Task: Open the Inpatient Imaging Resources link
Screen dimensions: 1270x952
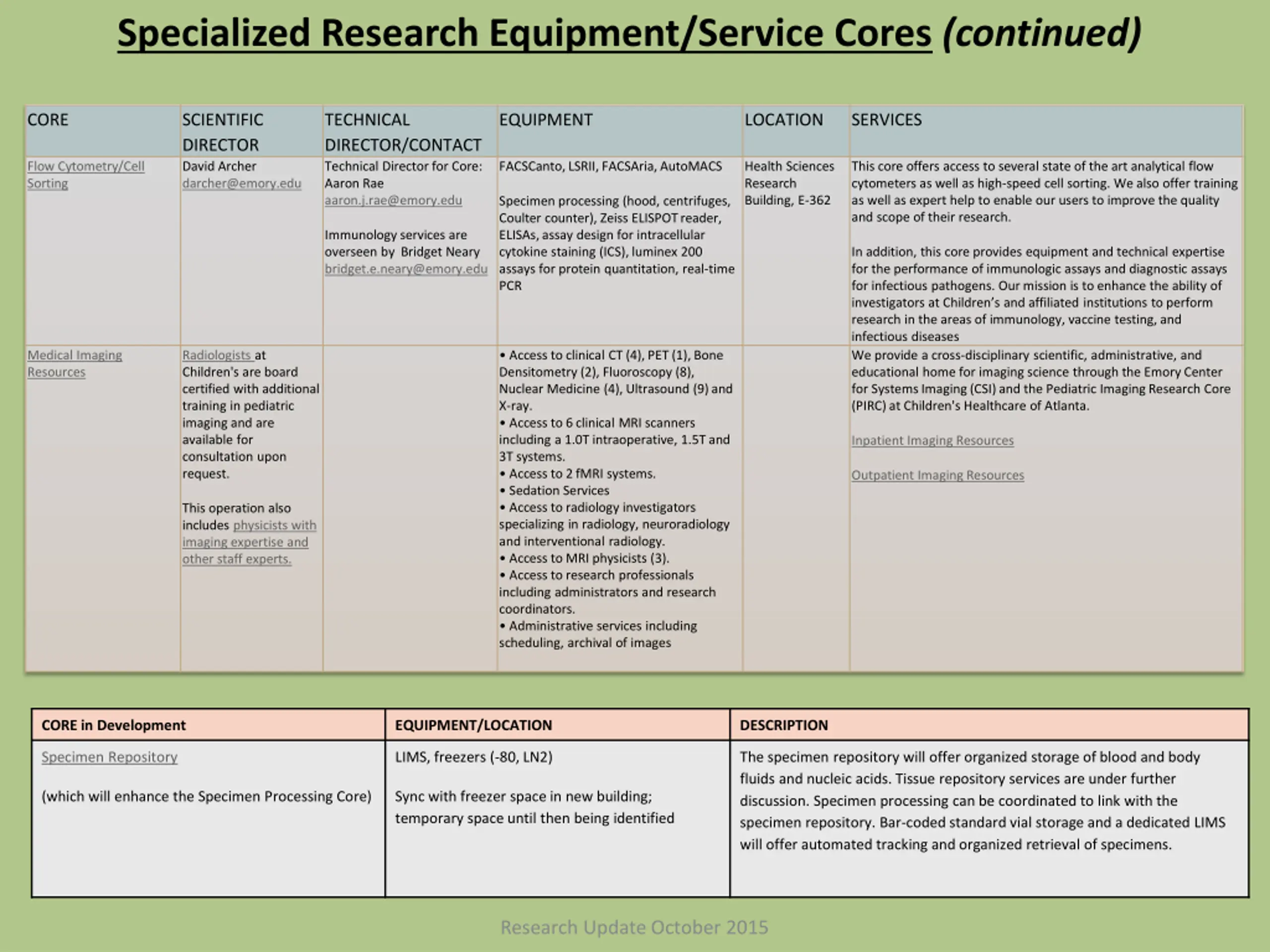Action: click(932, 440)
